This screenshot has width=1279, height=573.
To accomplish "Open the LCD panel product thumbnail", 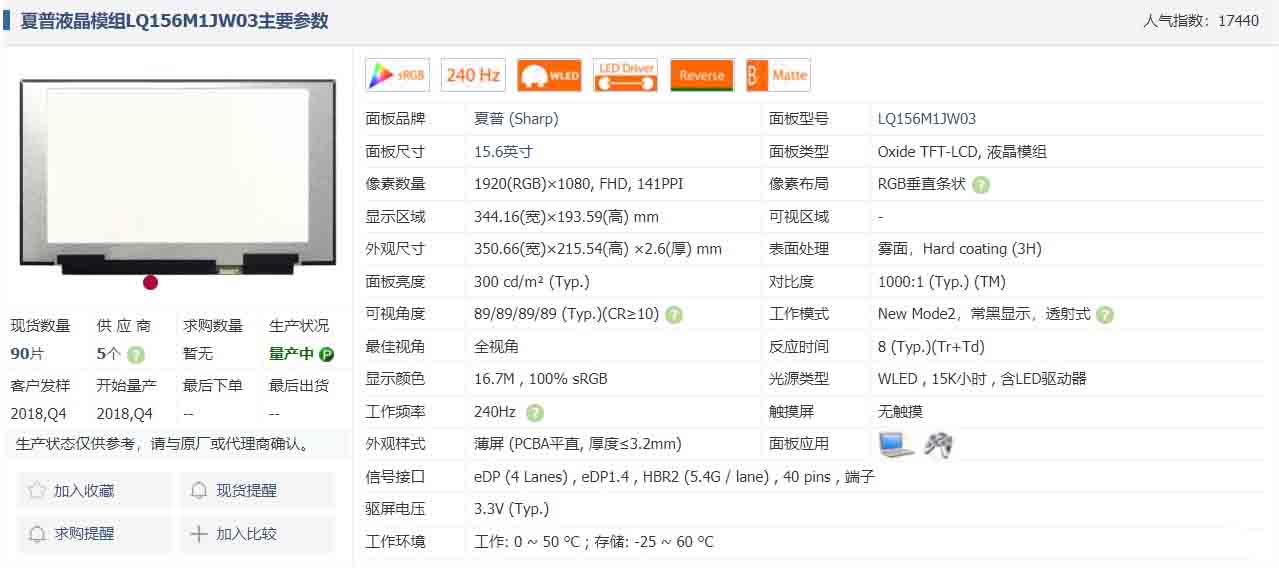I will [178, 177].
